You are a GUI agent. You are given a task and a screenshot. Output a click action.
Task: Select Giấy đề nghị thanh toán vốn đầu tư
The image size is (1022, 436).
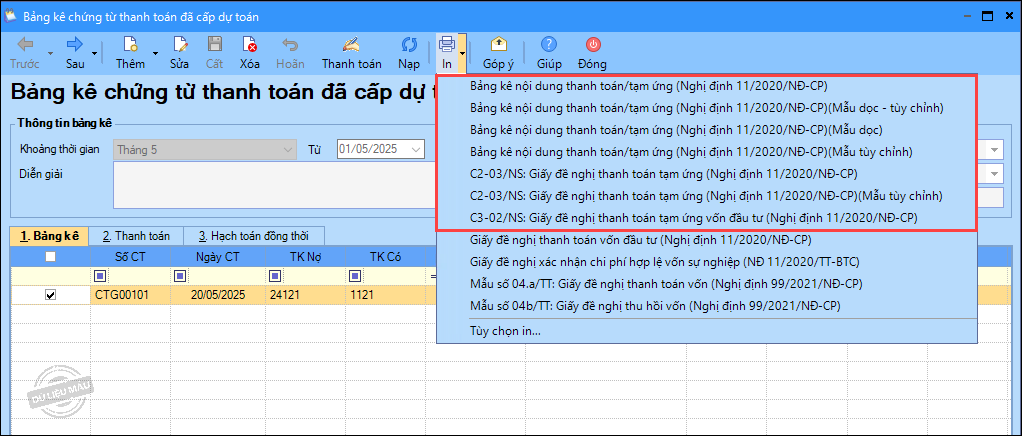click(640, 240)
